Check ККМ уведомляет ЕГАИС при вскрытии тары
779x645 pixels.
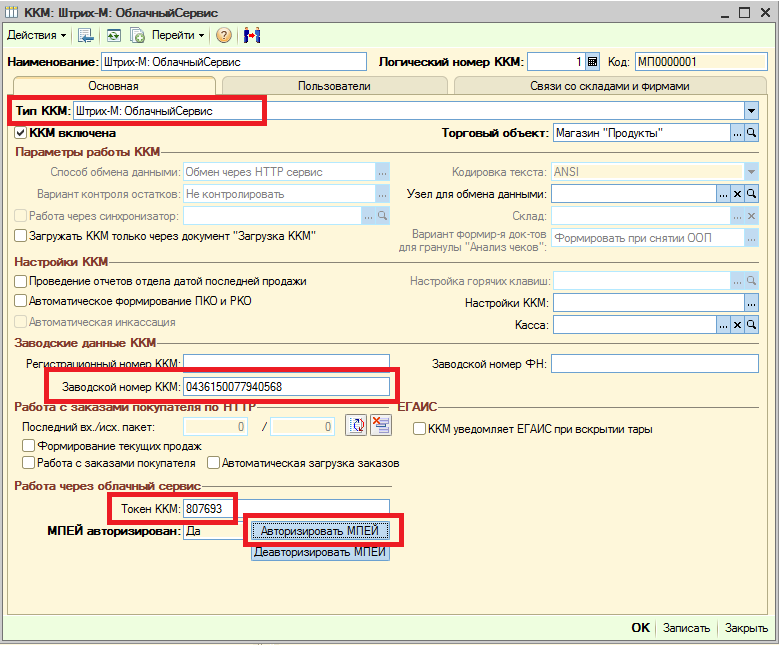[419, 429]
